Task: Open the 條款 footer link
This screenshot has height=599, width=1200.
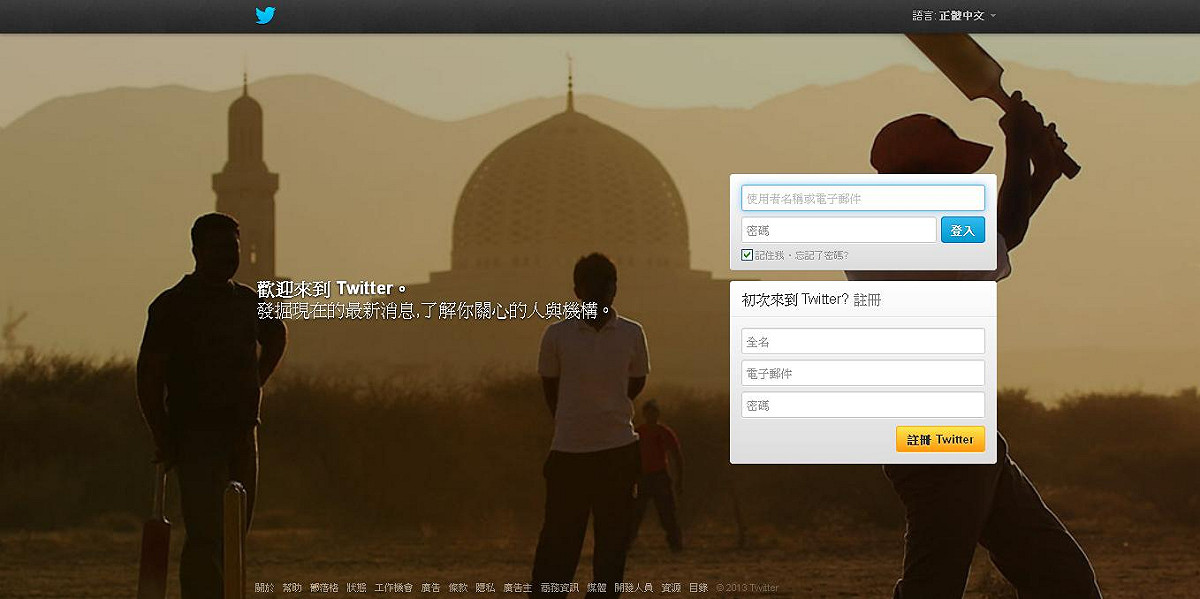Action: point(458,587)
